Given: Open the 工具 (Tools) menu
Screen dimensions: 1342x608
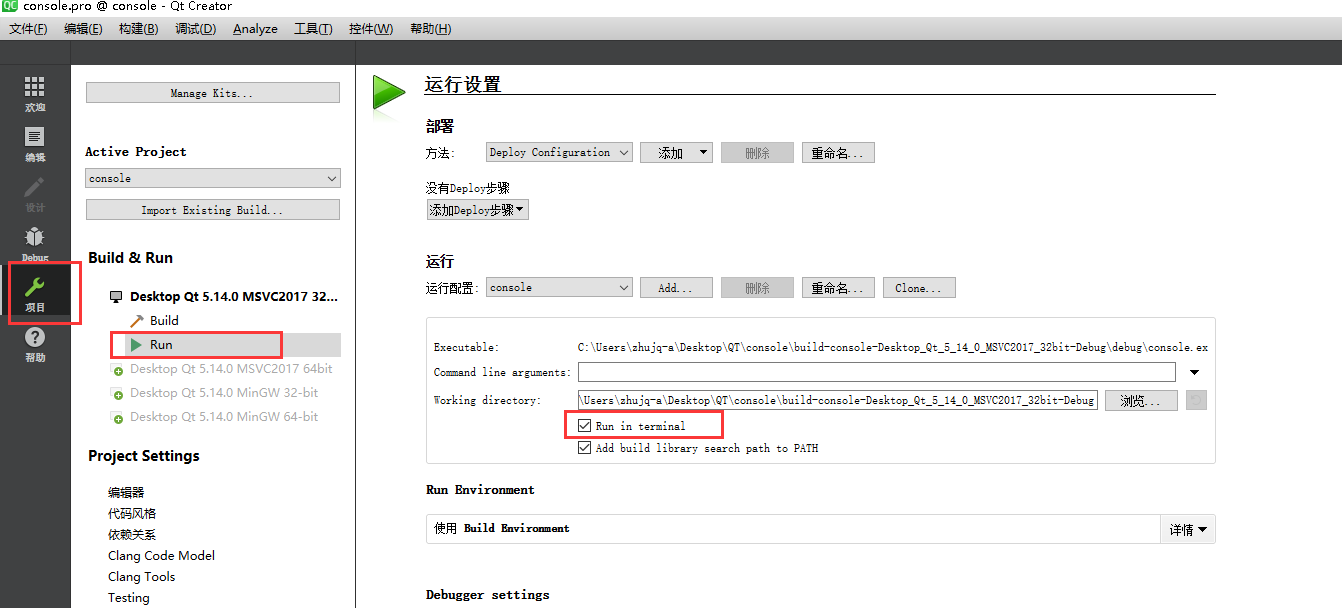Looking at the screenshot, I should click(x=313, y=28).
